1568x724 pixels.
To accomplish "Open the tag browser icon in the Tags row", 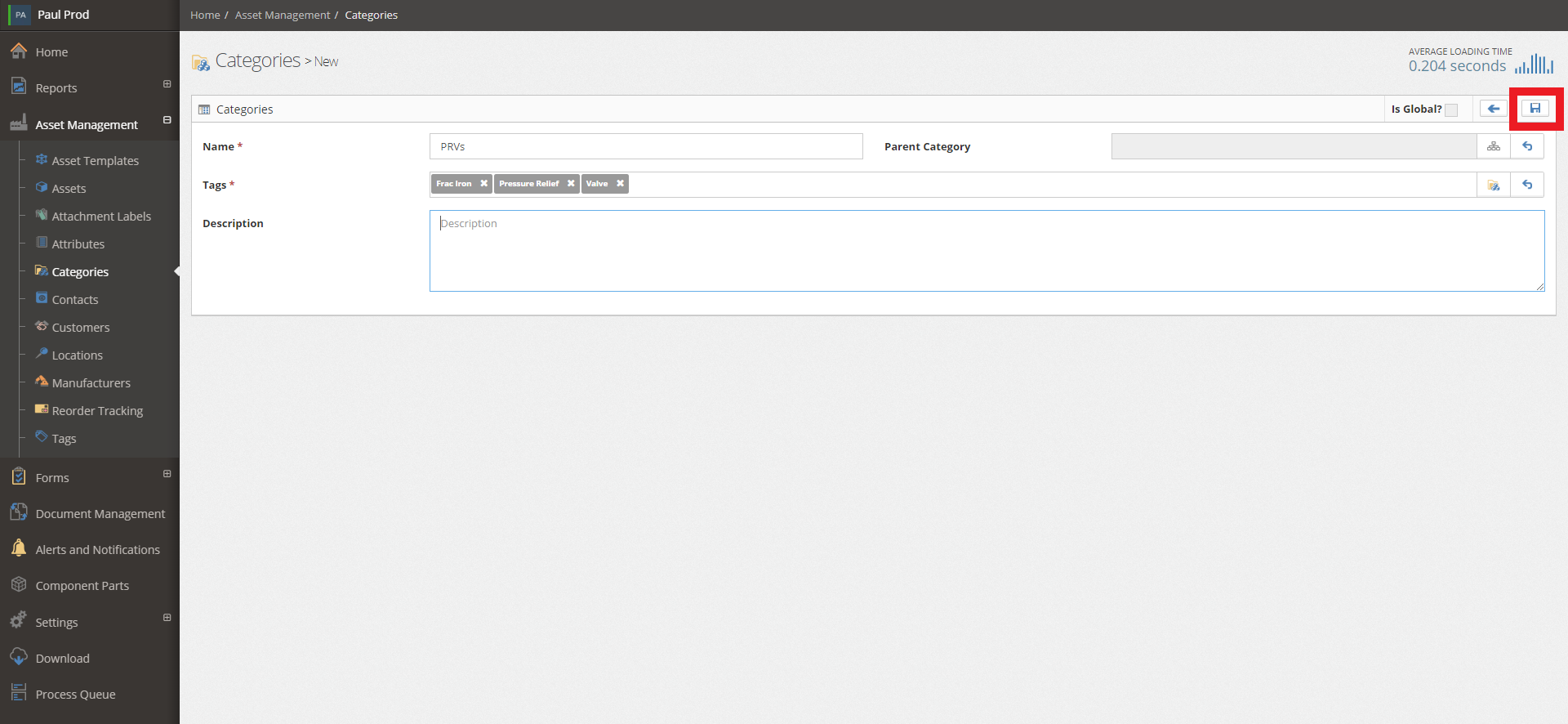I will pyautogui.click(x=1494, y=185).
